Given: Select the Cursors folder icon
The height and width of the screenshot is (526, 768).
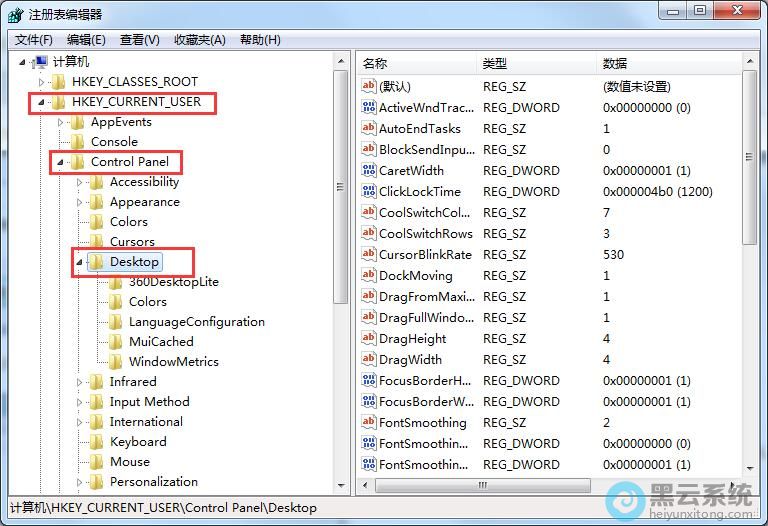Looking at the screenshot, I should pyautogui.click(x=96, y=242).
